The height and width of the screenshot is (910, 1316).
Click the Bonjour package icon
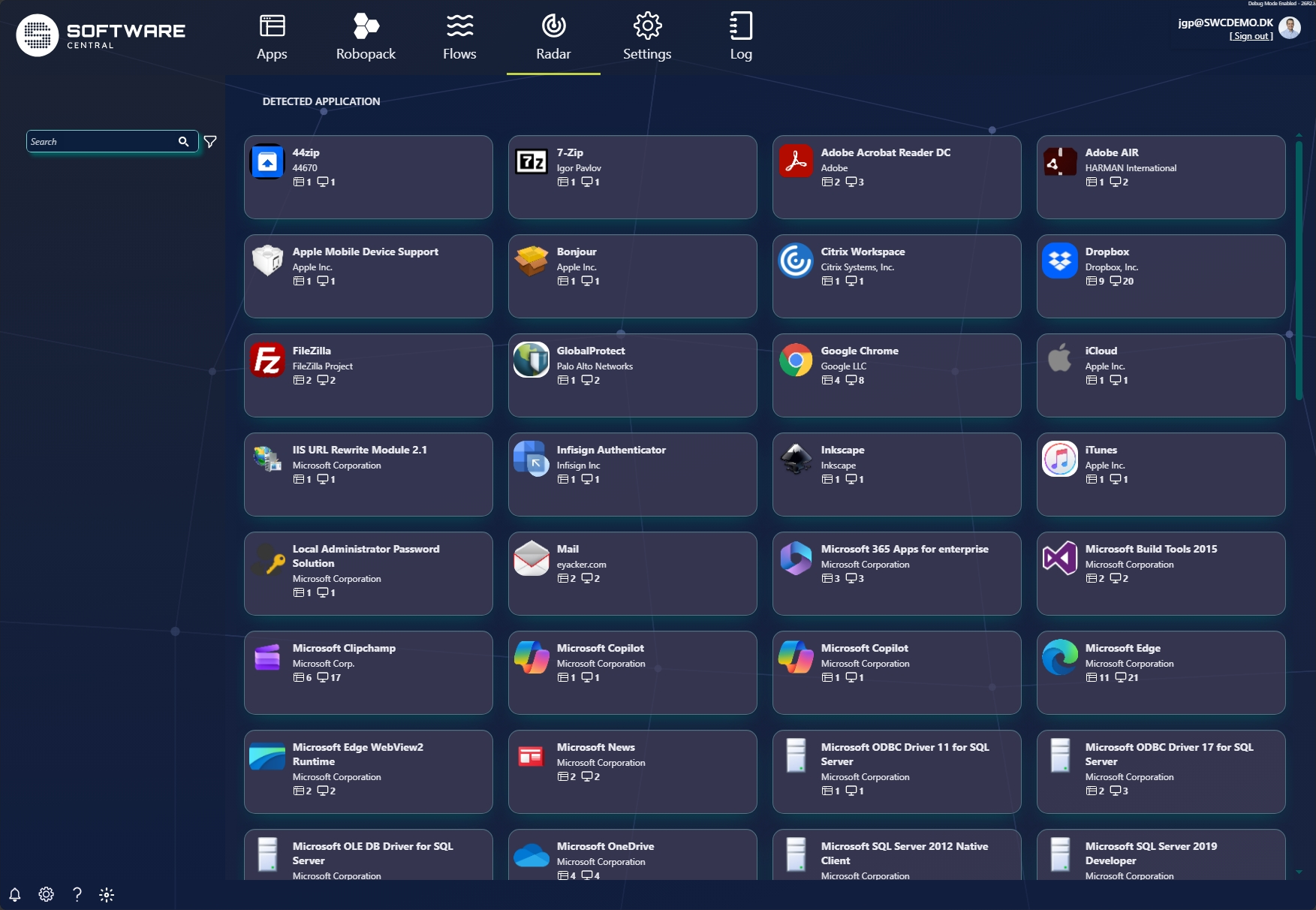(532, 261)
